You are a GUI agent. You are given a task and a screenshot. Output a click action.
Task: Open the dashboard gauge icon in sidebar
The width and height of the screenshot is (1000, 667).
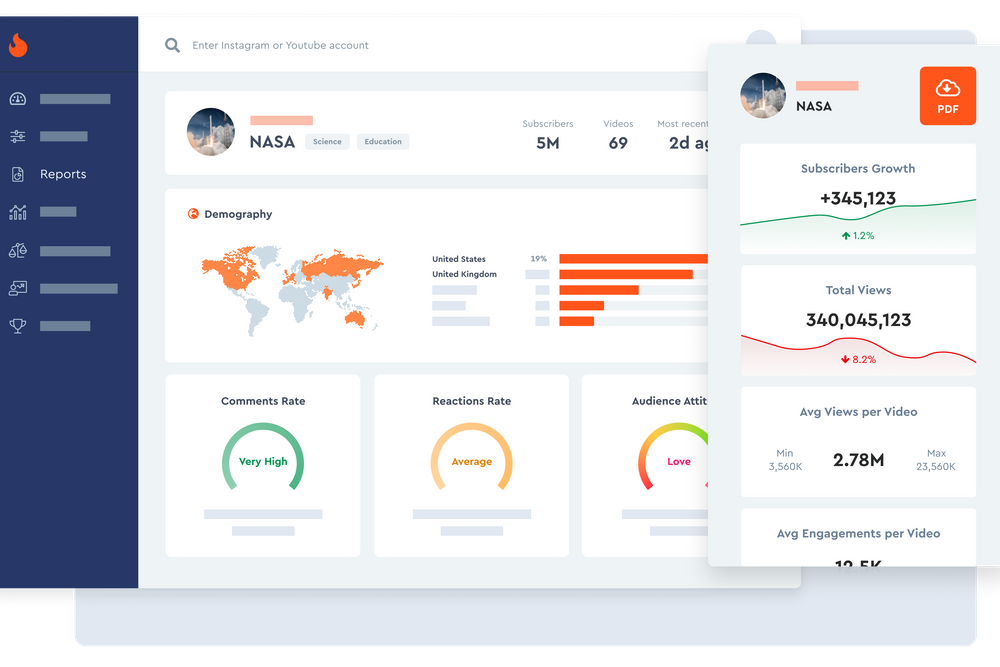click(x=18, y=99)
